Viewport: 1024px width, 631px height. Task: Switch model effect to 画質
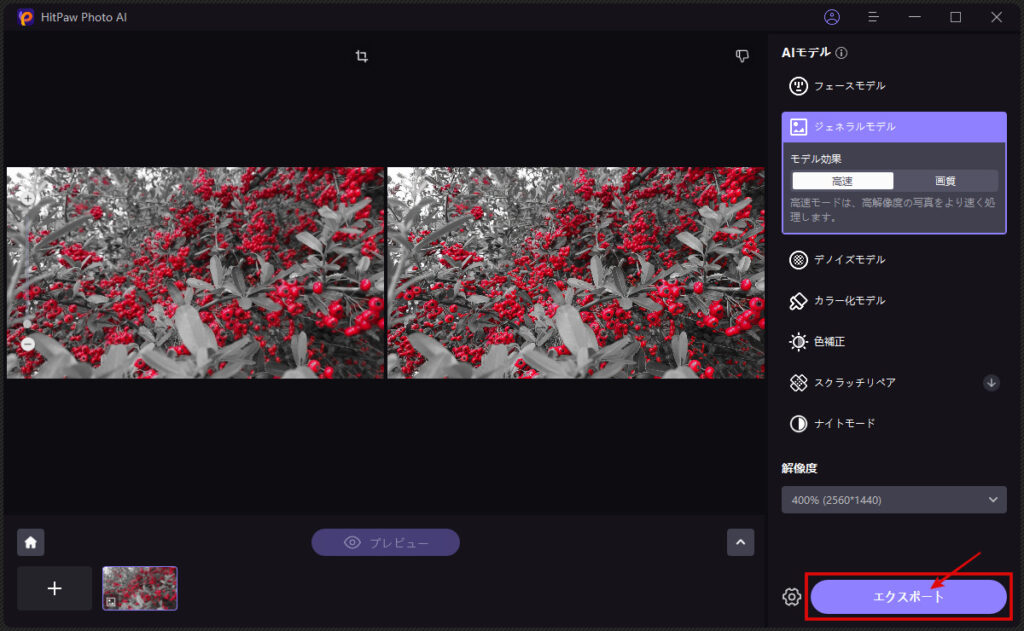945,181
